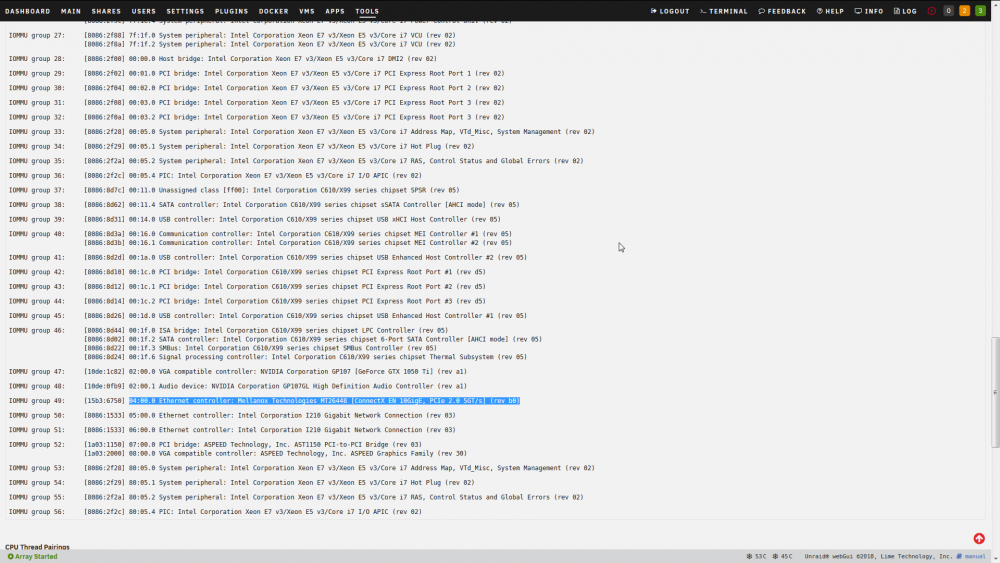Image resolution: width=1000 pixels, height=563 pixels.
Task: Click the 45C temperature reading
Action: click(x=783, y=557)
